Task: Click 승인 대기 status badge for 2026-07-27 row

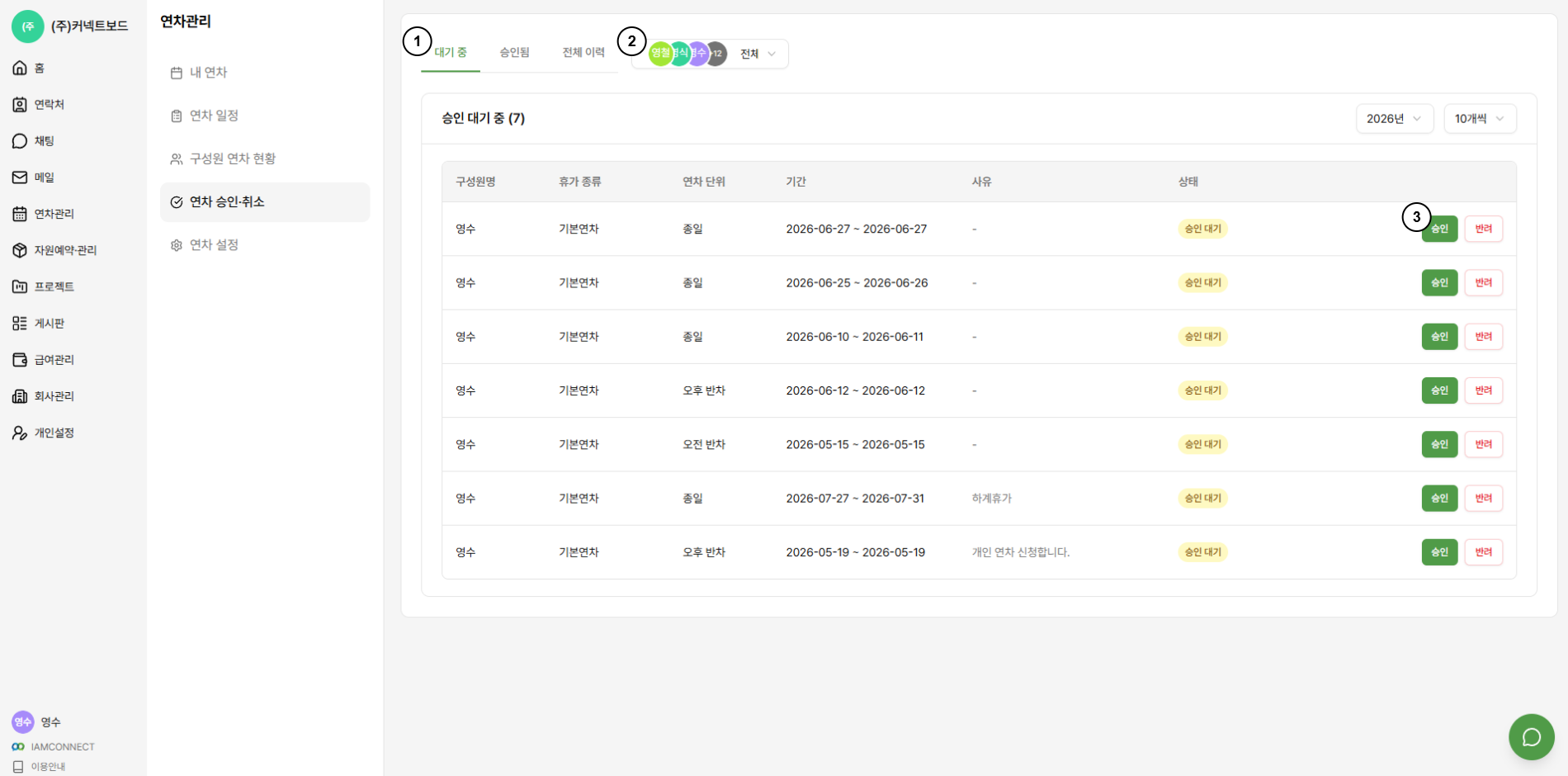Action: [x=1202, y=499]
